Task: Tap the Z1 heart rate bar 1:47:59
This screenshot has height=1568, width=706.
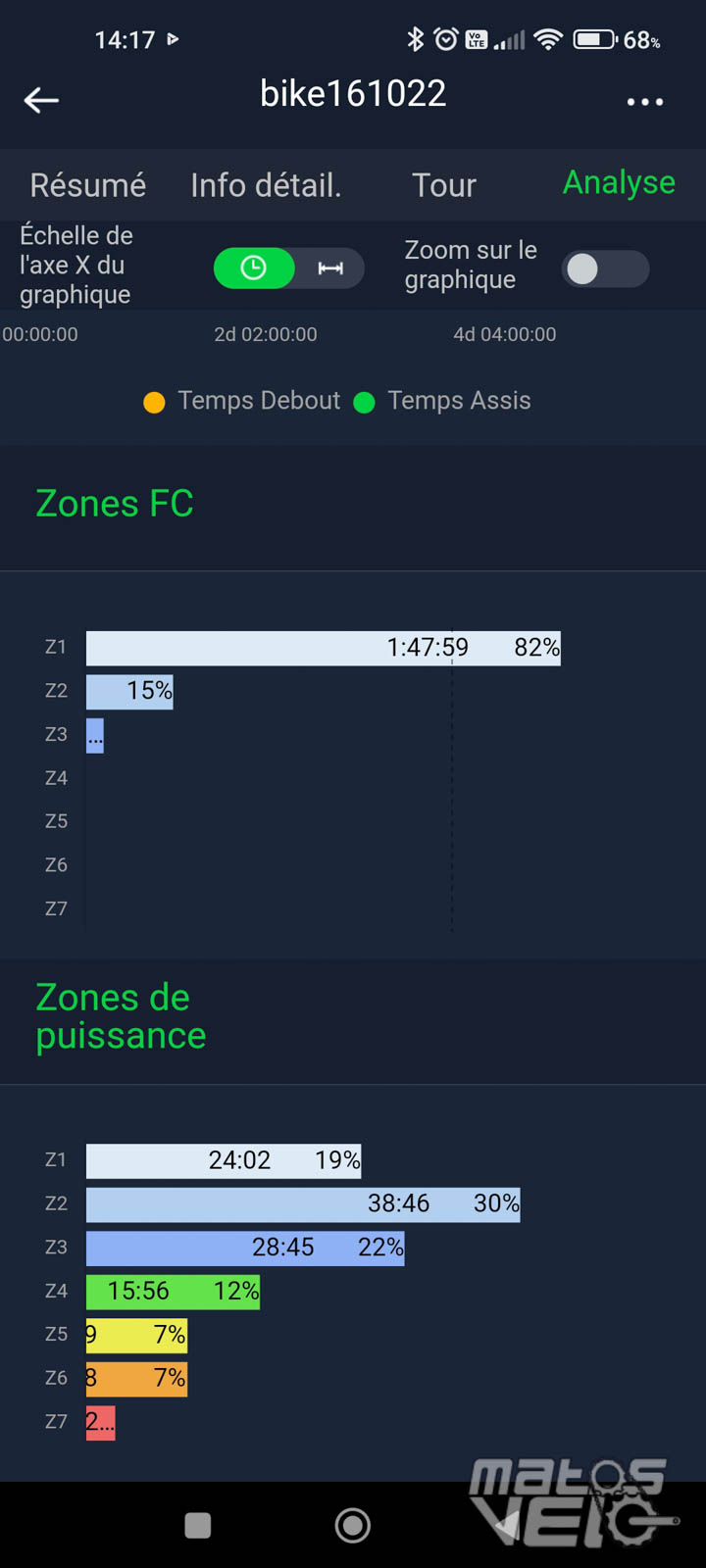Action: point(324,648)
